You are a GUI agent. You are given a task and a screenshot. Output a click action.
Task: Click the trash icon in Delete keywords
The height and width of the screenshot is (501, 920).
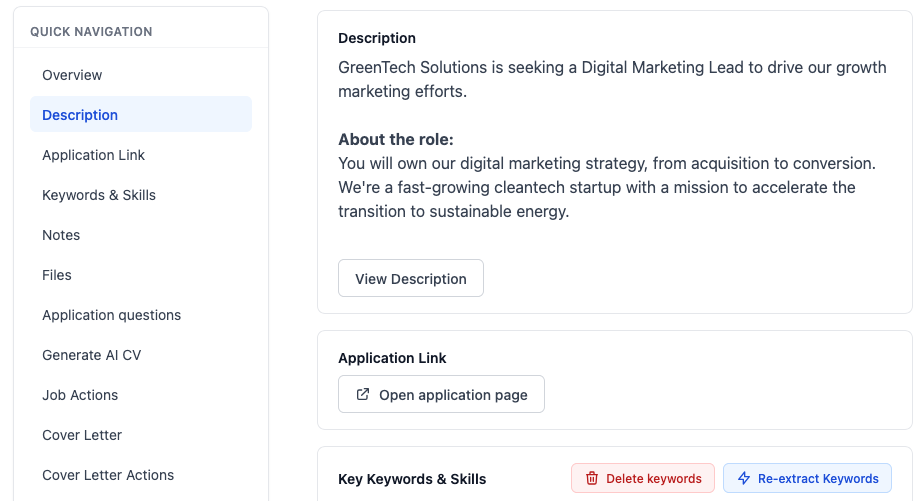click(592, 479)
